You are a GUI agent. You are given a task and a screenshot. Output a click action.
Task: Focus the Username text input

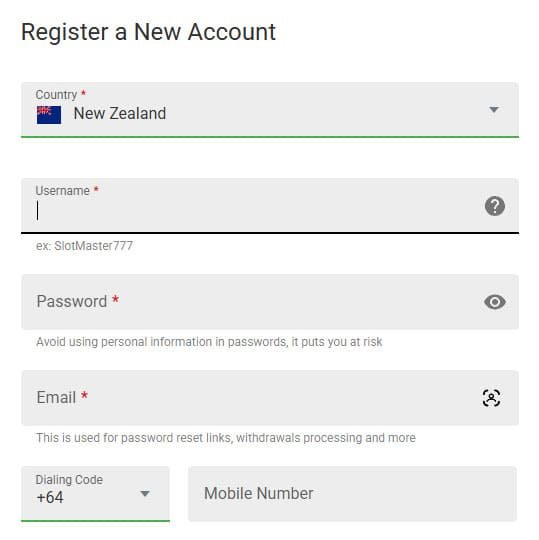270,206
